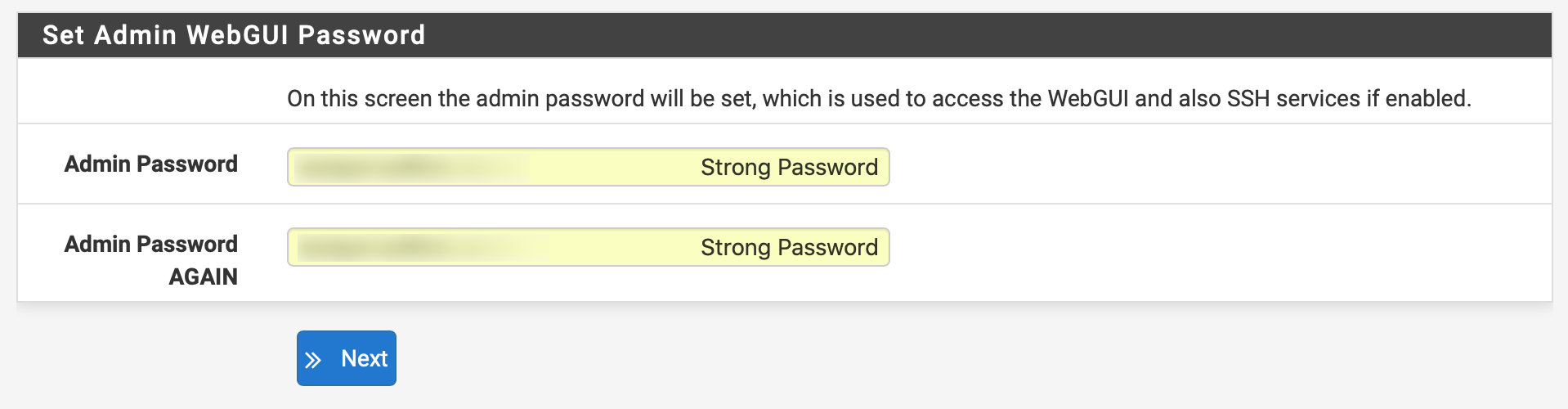Click "Strong Password" indicator in second field
Screen dimensions: 1568x409
789,247
